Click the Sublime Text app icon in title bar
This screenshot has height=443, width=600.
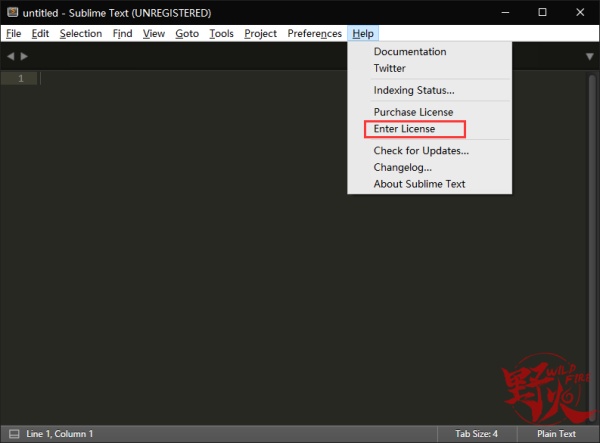[12, 13]
